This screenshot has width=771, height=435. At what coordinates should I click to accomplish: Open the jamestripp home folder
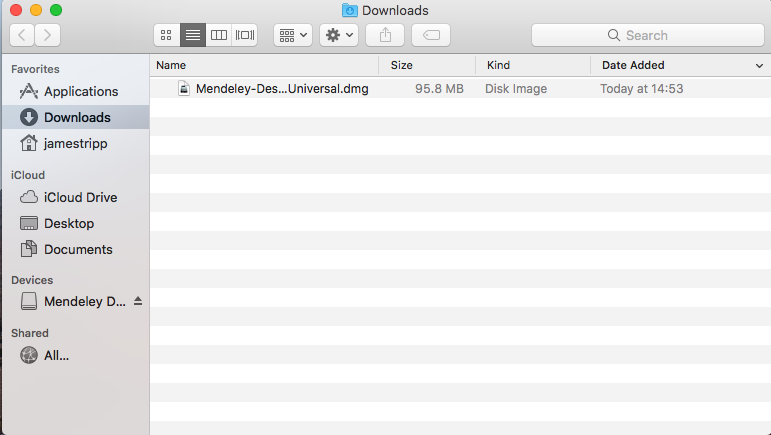tap(76, 144)
